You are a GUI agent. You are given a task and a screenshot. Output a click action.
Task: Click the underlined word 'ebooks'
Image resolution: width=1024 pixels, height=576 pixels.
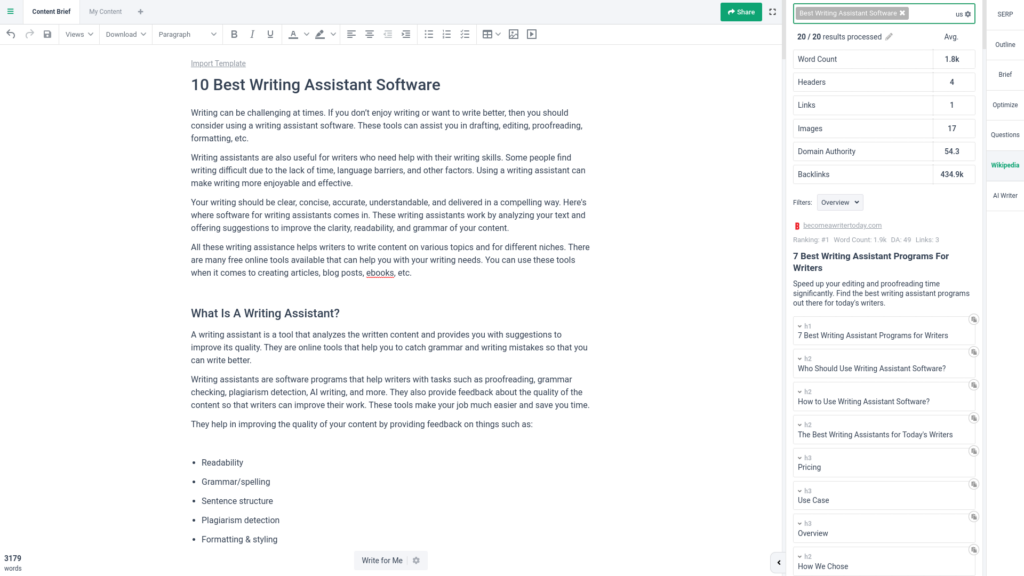click(x=380, y=273)
